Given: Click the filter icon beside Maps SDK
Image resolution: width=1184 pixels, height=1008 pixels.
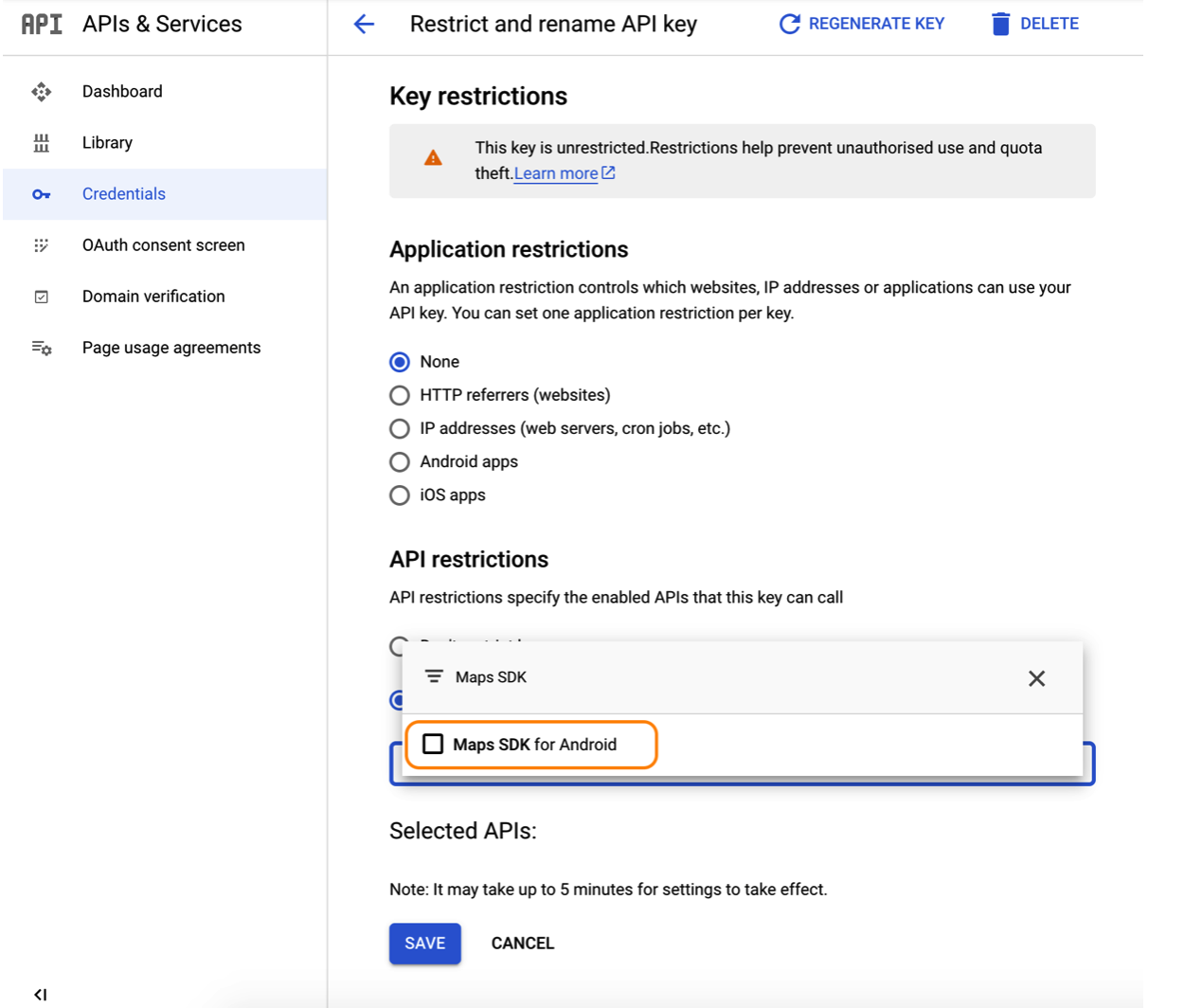Looking at the screenshot, I should (435, 675).
